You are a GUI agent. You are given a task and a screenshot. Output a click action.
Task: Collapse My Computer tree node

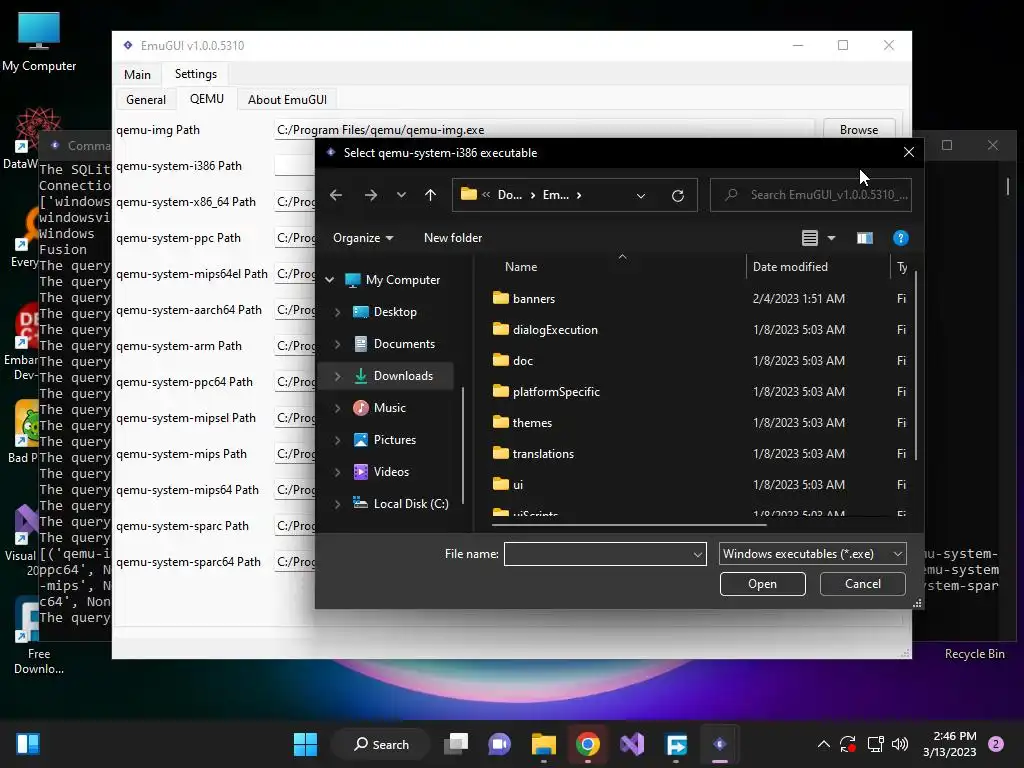pos(330,280)
